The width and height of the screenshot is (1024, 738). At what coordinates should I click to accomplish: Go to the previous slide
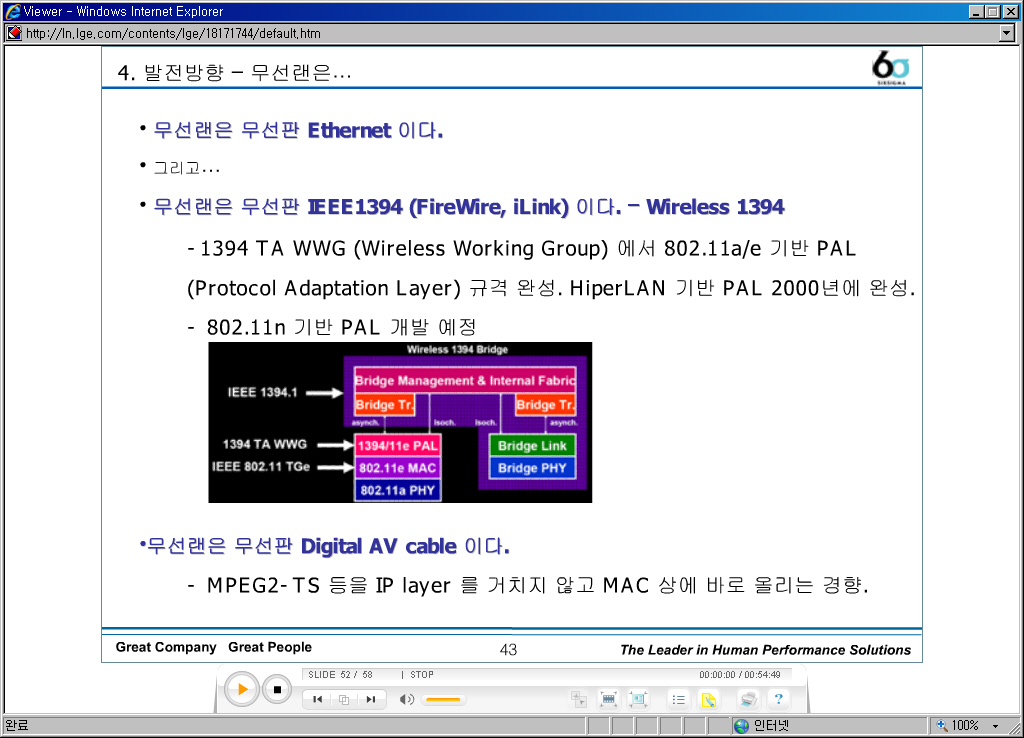point(317,699)
